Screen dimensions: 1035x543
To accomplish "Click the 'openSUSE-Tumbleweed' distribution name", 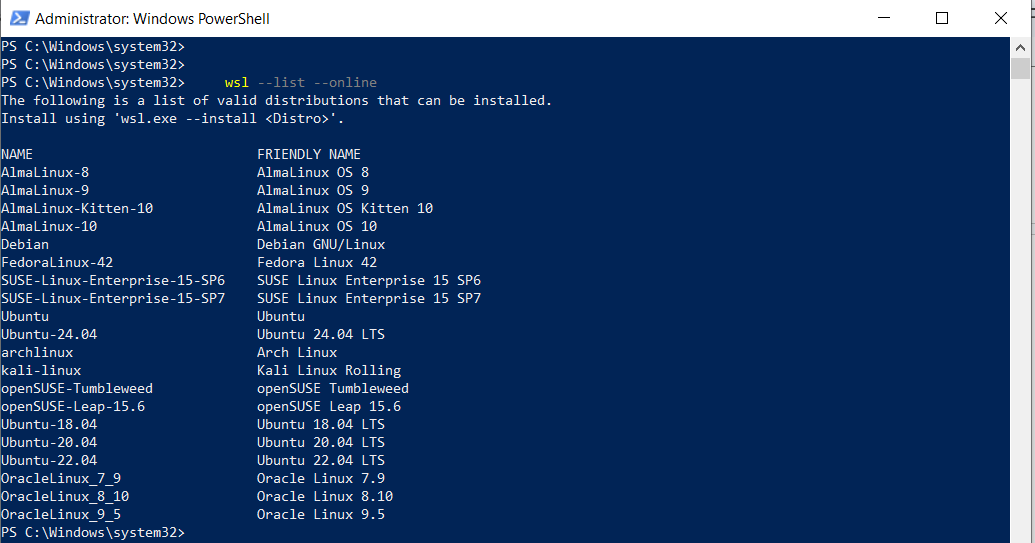I will 77,388.
